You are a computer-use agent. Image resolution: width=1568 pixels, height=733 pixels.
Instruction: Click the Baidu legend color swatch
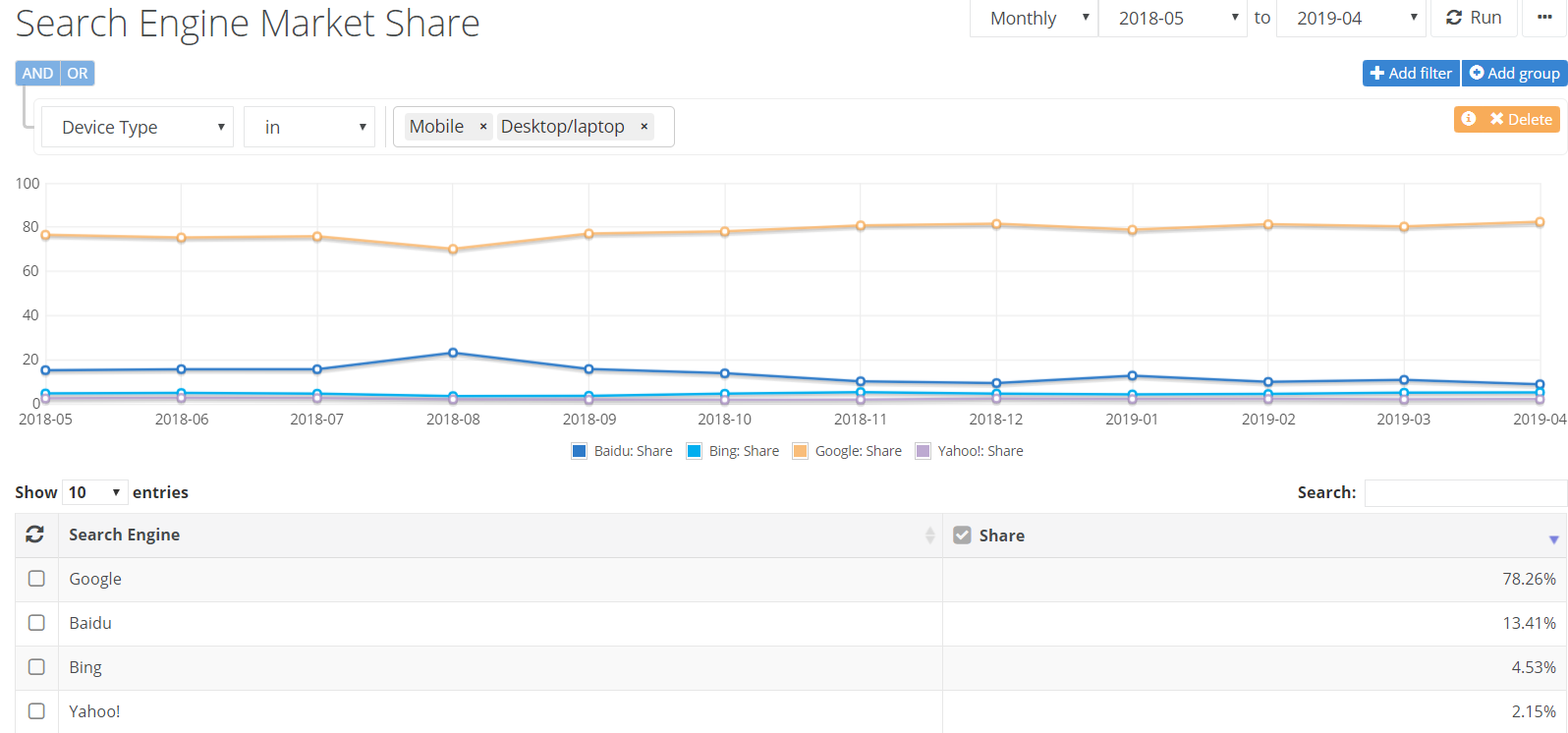[x=580, y=451]
